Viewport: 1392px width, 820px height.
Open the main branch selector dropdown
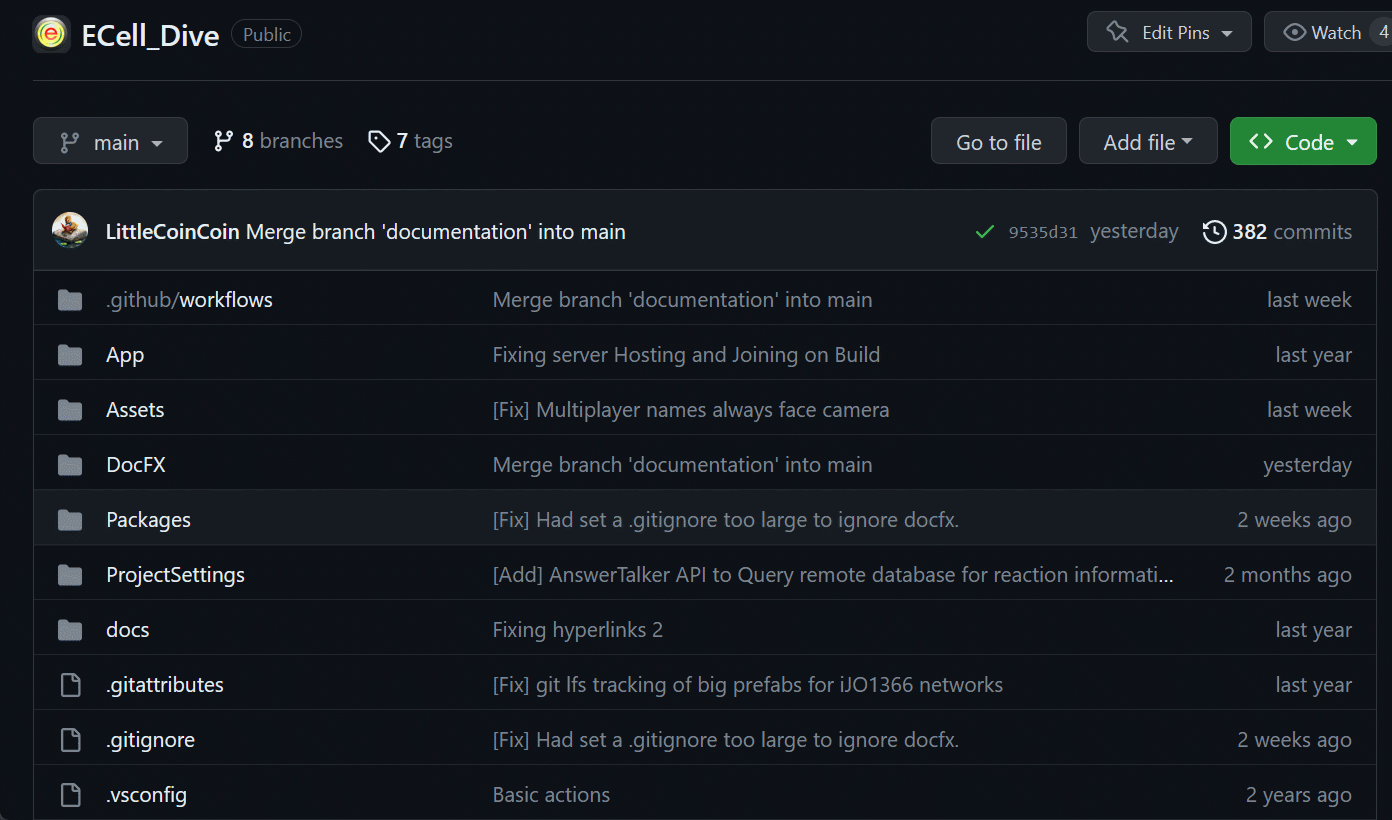pyautogui.click(x=110, y=140)
